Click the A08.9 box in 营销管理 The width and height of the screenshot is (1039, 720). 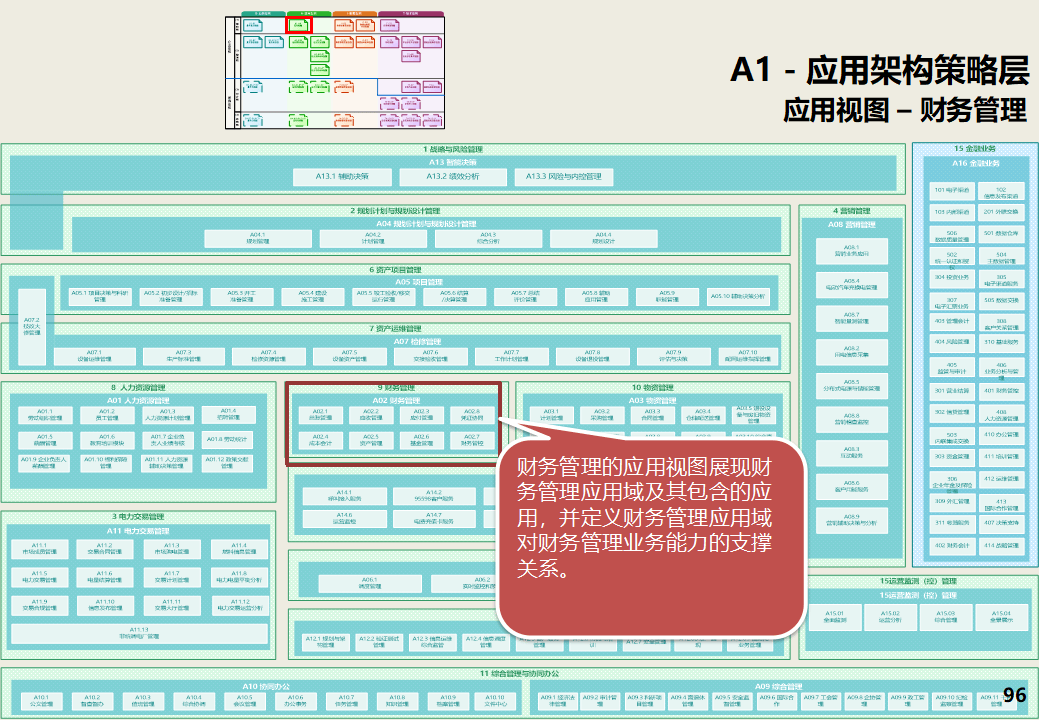click(x=852, y=520)
